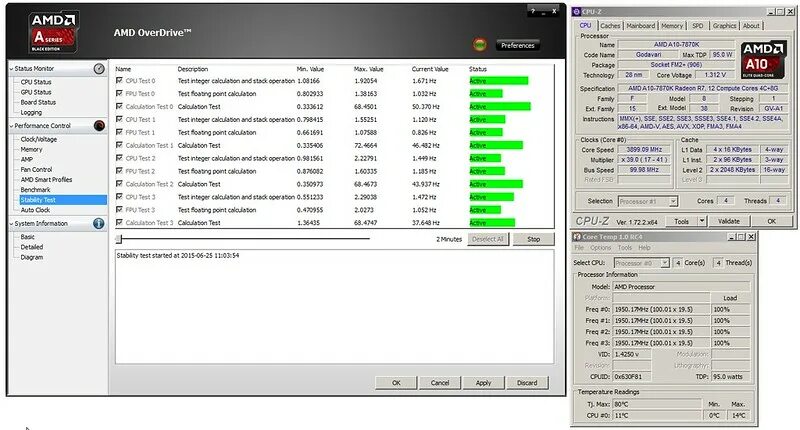Screen dimensions: 800x430
Task: Select Board Status in the sidebar
Action: [38, 102]
